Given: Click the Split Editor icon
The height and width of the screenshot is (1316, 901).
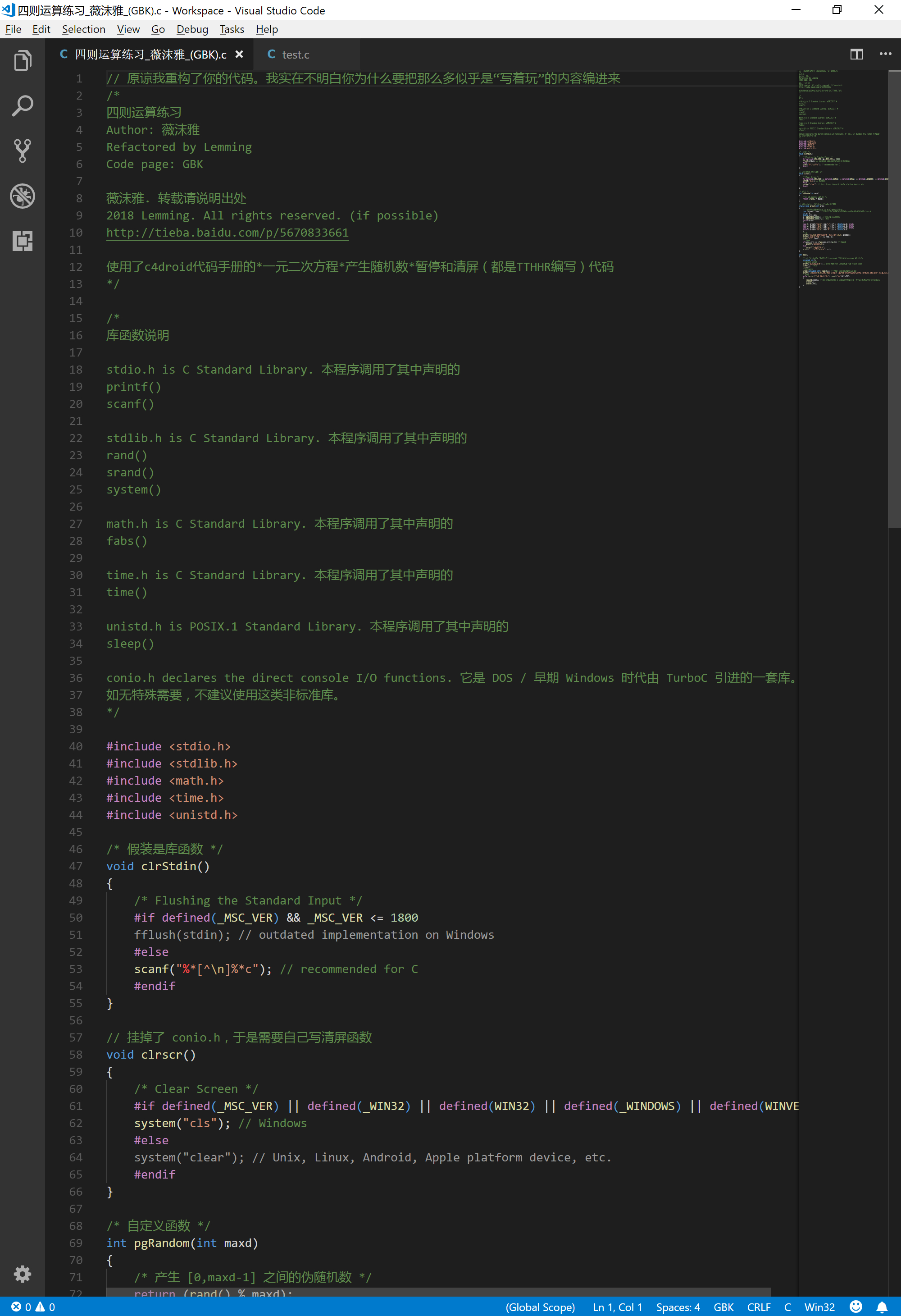Looking at the screenshot, I should (x=856, y=55).
